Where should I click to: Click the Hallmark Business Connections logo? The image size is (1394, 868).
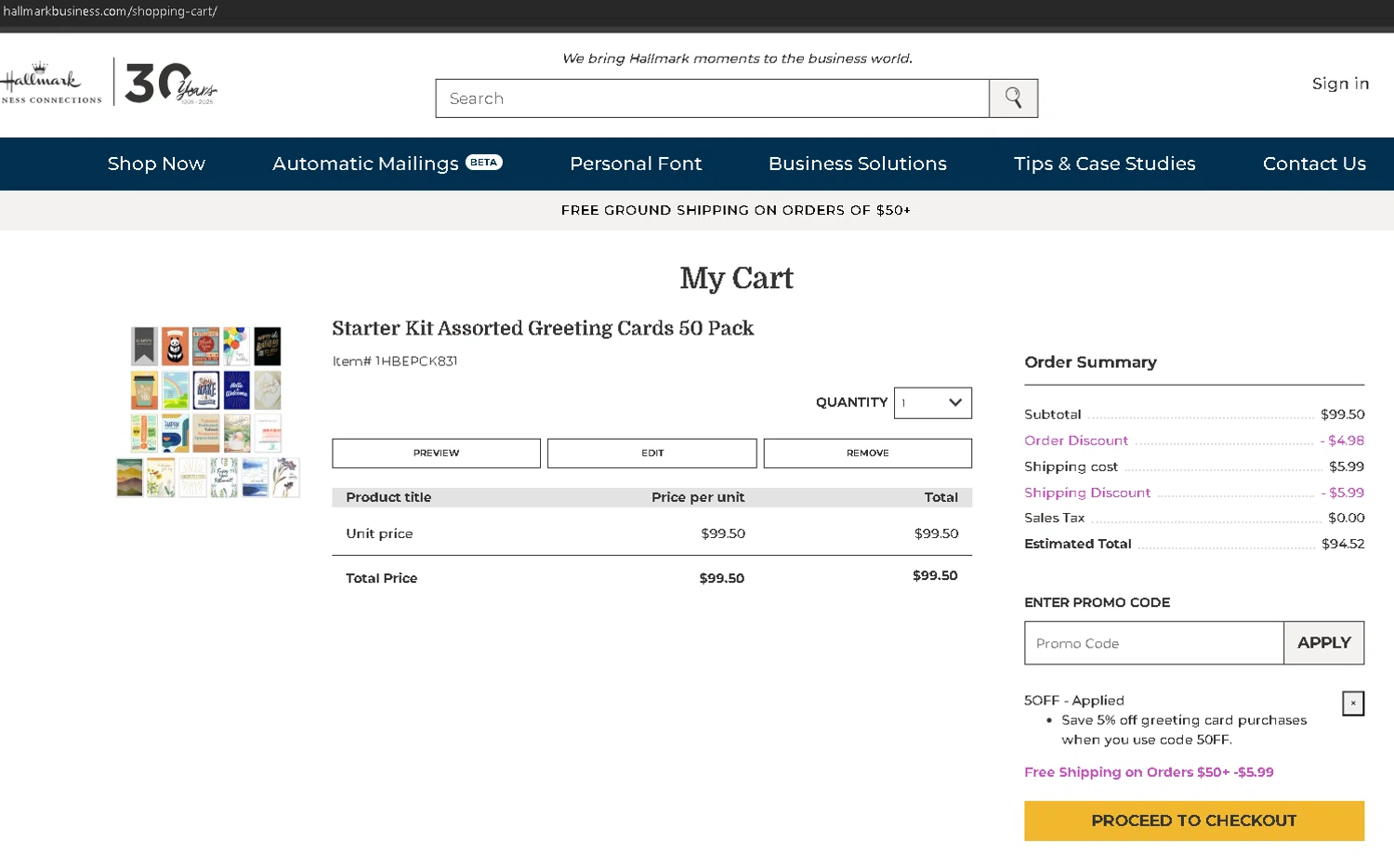pyautogui.click(x=51, y=83)
